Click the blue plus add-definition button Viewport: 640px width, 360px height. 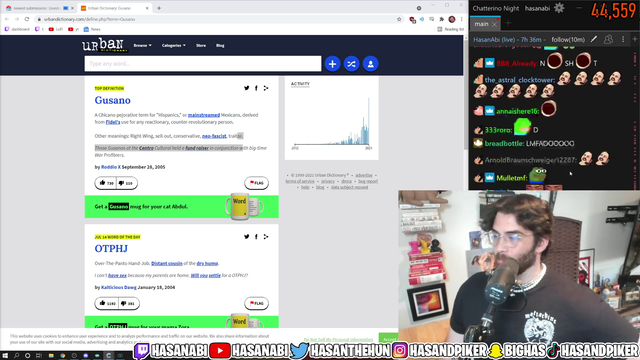(x=332, y=64)
